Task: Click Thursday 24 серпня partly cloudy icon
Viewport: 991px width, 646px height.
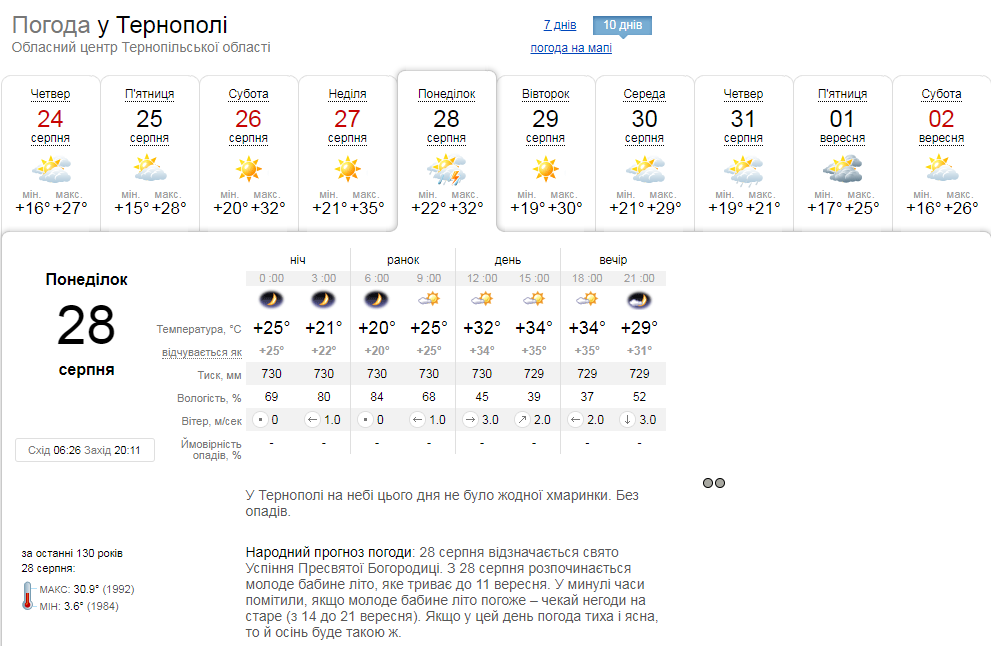Action: [51, 169]
